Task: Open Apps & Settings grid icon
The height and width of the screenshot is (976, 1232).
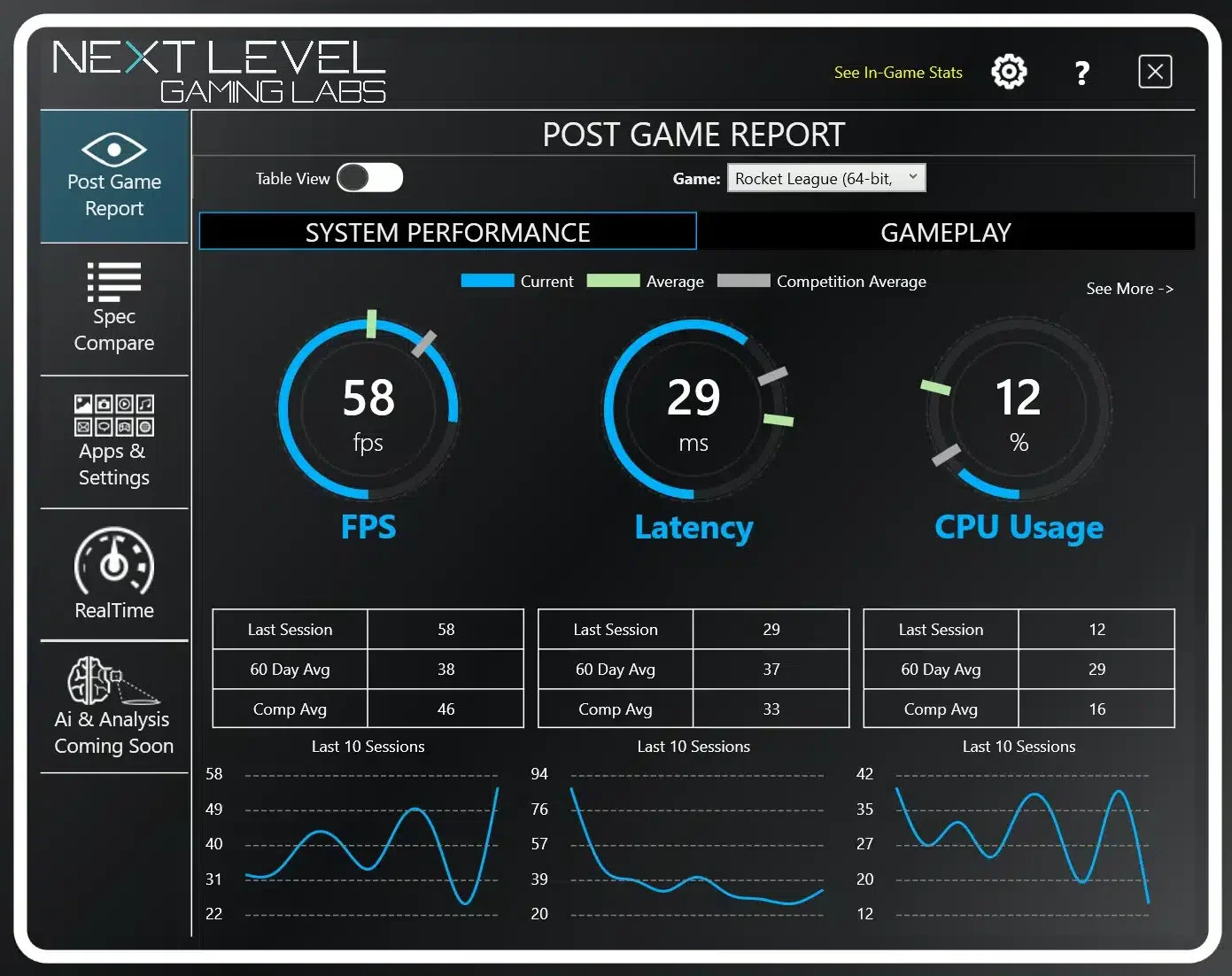Action: pyautogui.click(x=114, y=415)
